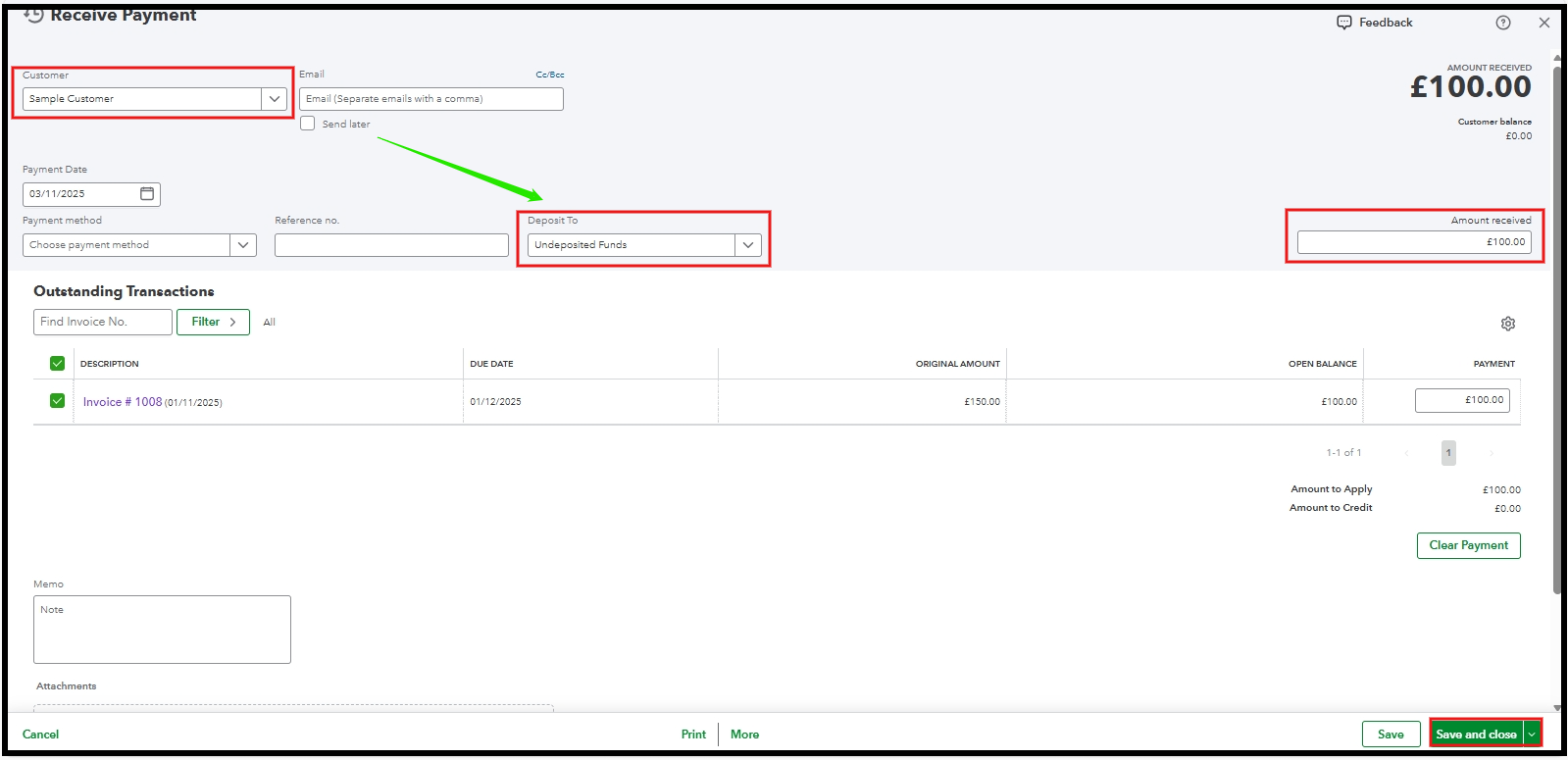Open the help question mark icon
This screenshot has width=1568, height=760.
point(1503,23)
